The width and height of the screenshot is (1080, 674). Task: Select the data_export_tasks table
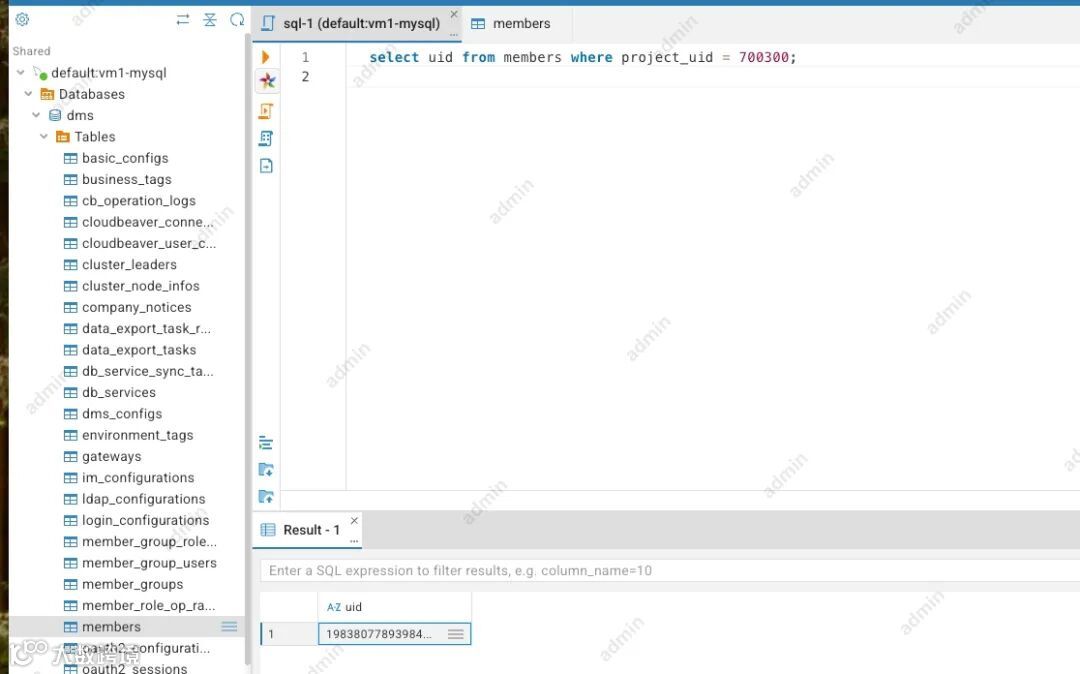pos(139,350)
